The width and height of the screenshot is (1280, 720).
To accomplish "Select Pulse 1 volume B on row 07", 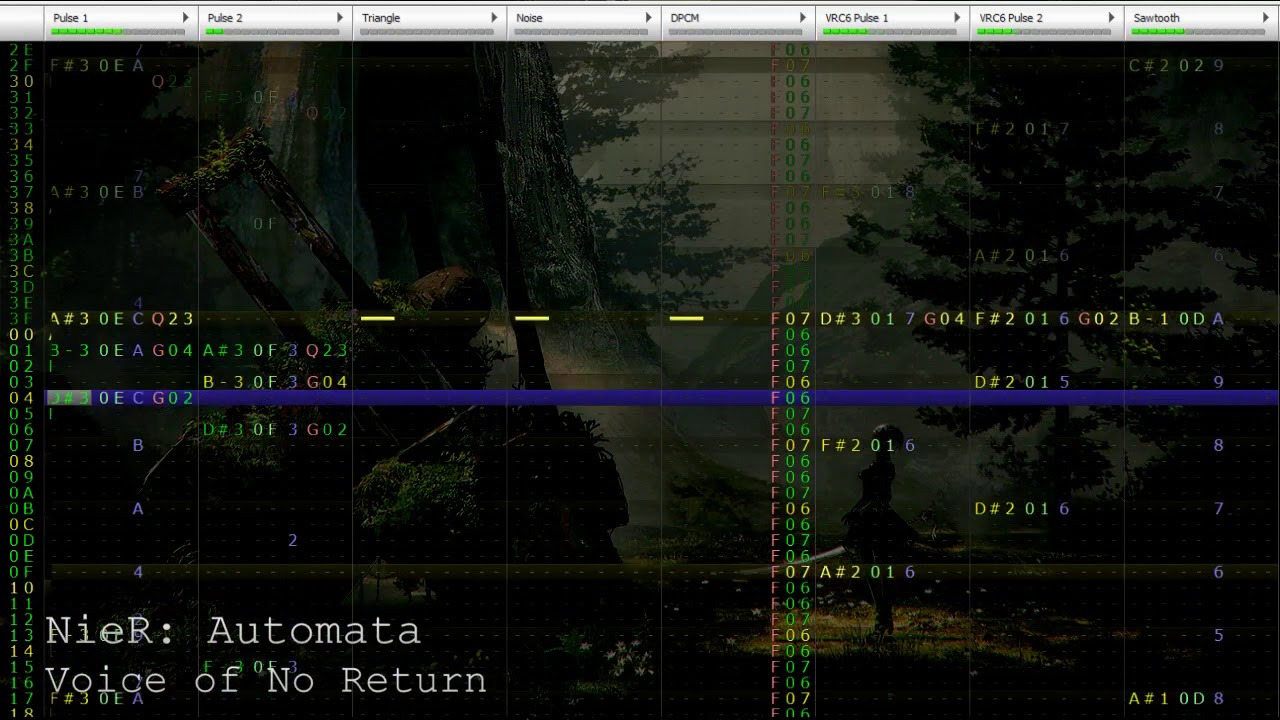I will click(x=138, y=446).
